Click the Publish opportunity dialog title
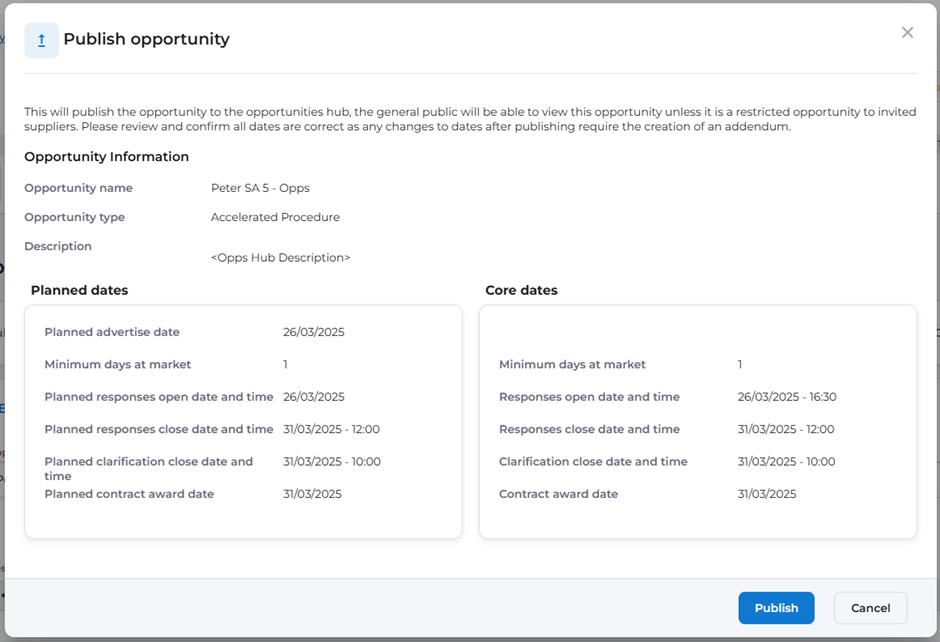 pos(146,40)
